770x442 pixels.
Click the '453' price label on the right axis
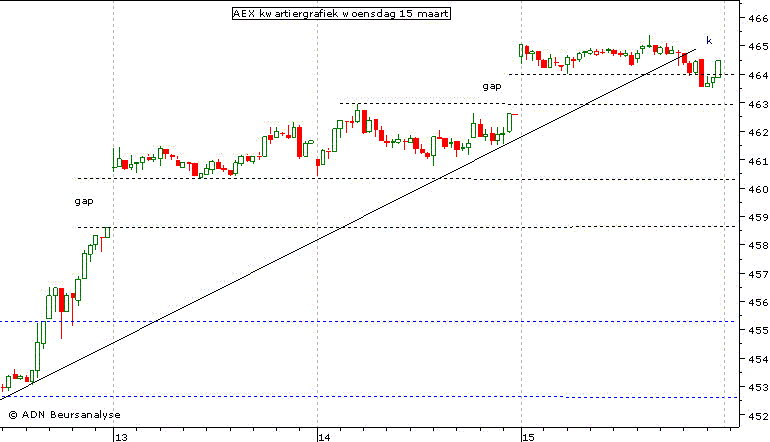pyautogui.click(x=759, y=387)
